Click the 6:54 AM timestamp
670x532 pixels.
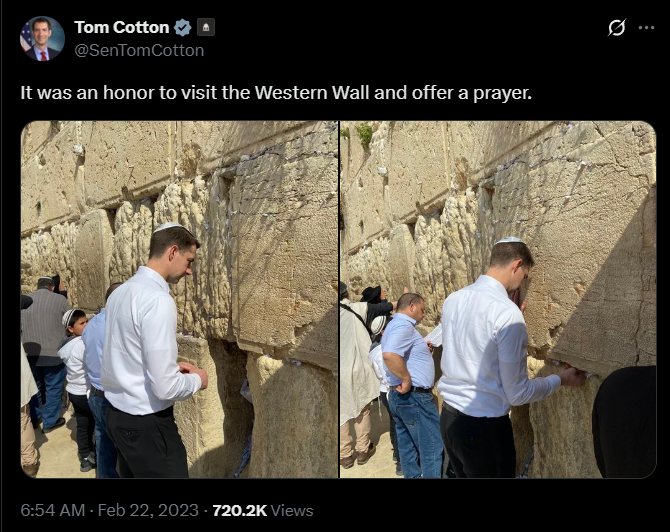53,510
